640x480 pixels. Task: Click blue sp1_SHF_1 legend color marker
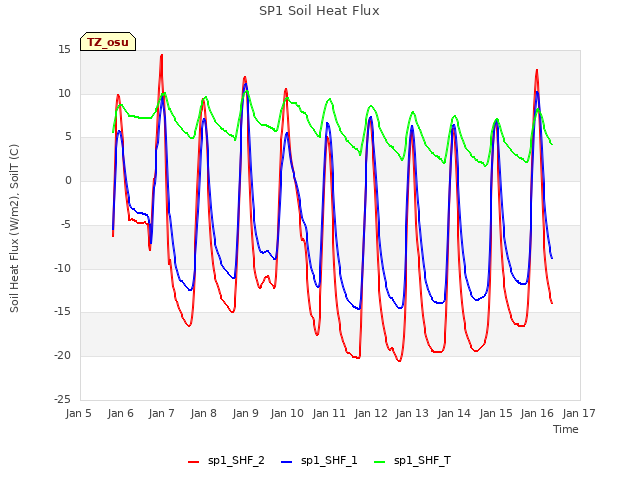point(287,462)
